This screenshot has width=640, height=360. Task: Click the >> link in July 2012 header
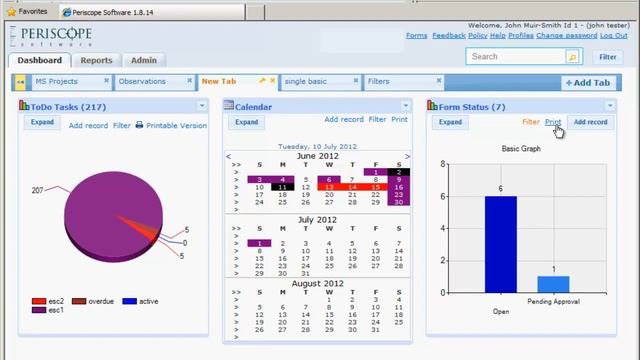click(236, 229)
